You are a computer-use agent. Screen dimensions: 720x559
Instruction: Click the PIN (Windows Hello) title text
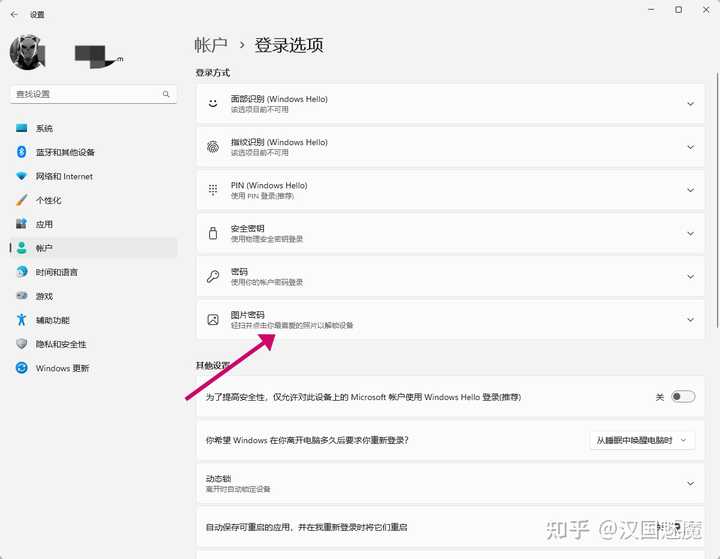coord(269,185)
